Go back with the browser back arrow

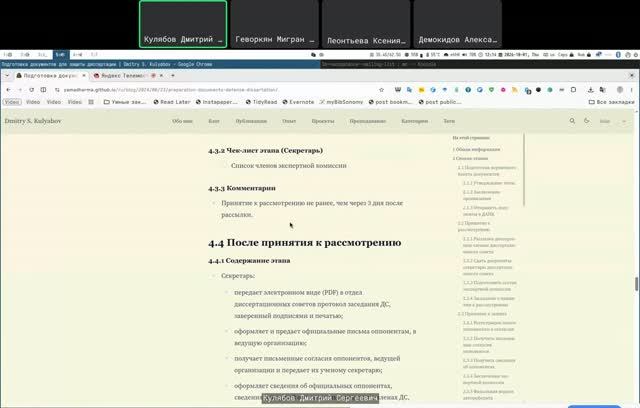click(x=8, y=90)
